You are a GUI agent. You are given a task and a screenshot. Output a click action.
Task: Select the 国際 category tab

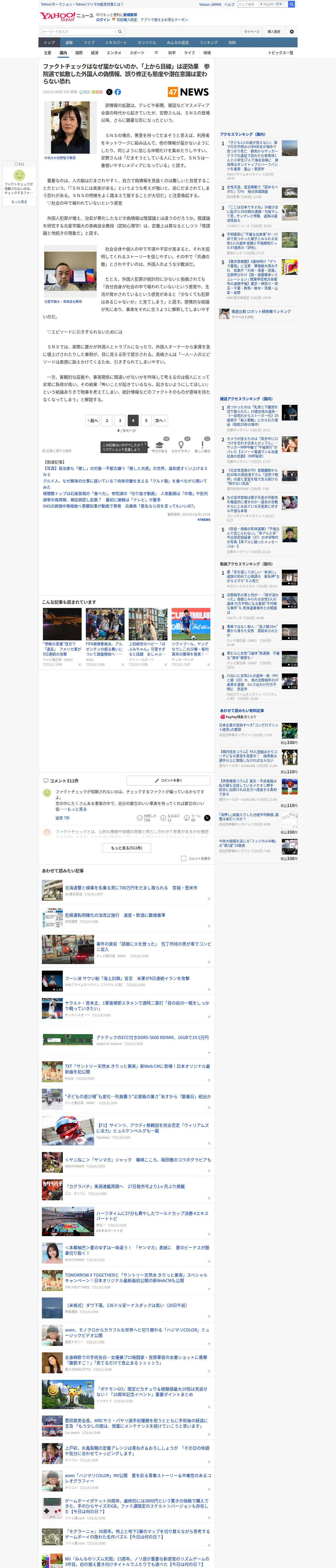pyautogui.click(x=79, y=53)
